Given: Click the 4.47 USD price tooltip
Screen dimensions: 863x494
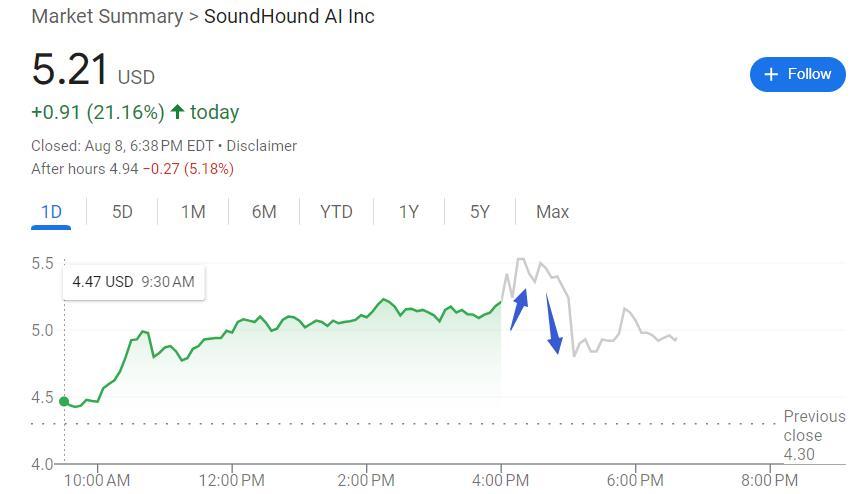Looking at the screenshot, I should pos(133,282).
